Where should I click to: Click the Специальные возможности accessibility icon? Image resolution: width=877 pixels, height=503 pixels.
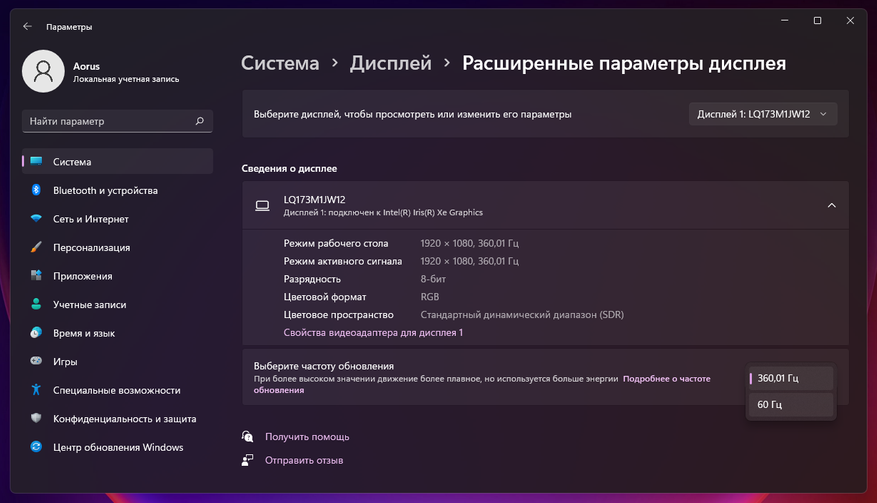(36, 390)
